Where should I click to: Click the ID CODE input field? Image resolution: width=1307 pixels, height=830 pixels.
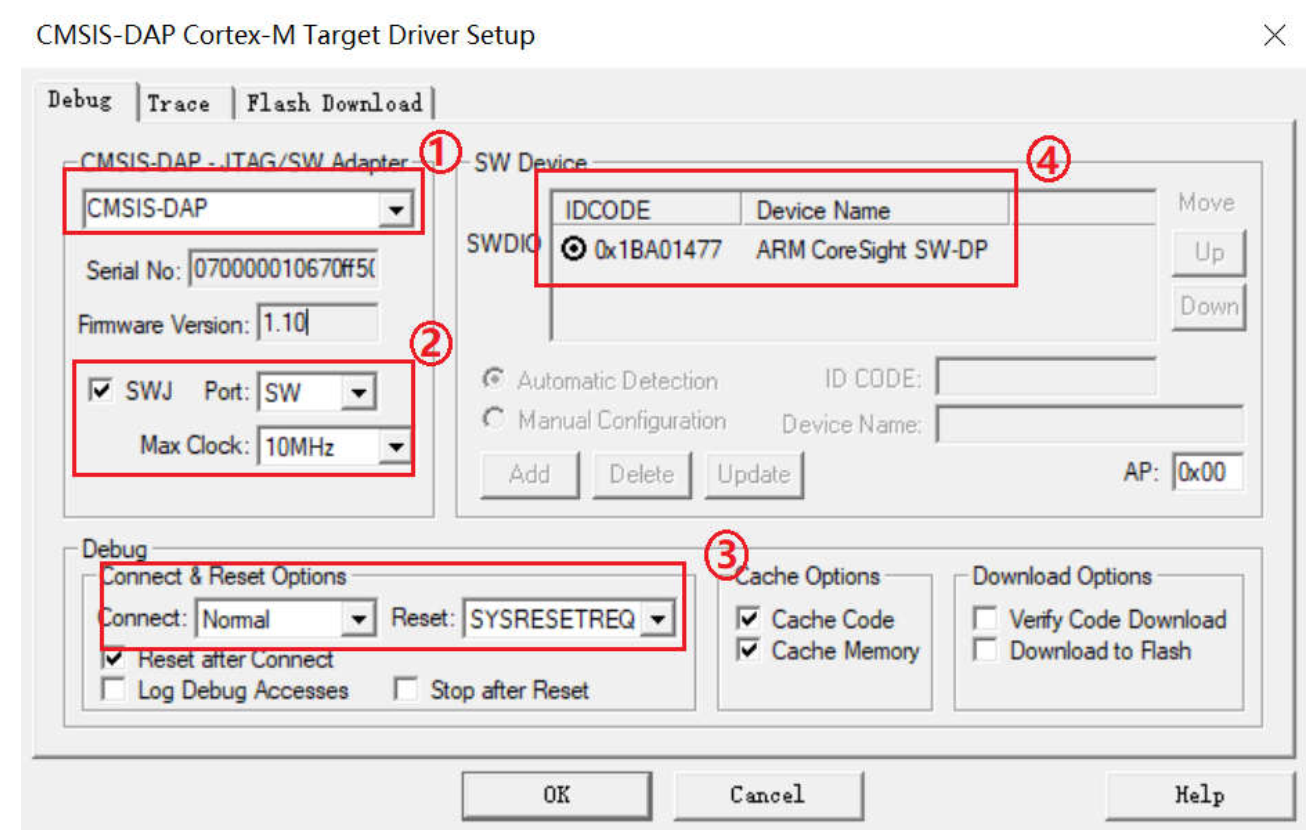1044,379
